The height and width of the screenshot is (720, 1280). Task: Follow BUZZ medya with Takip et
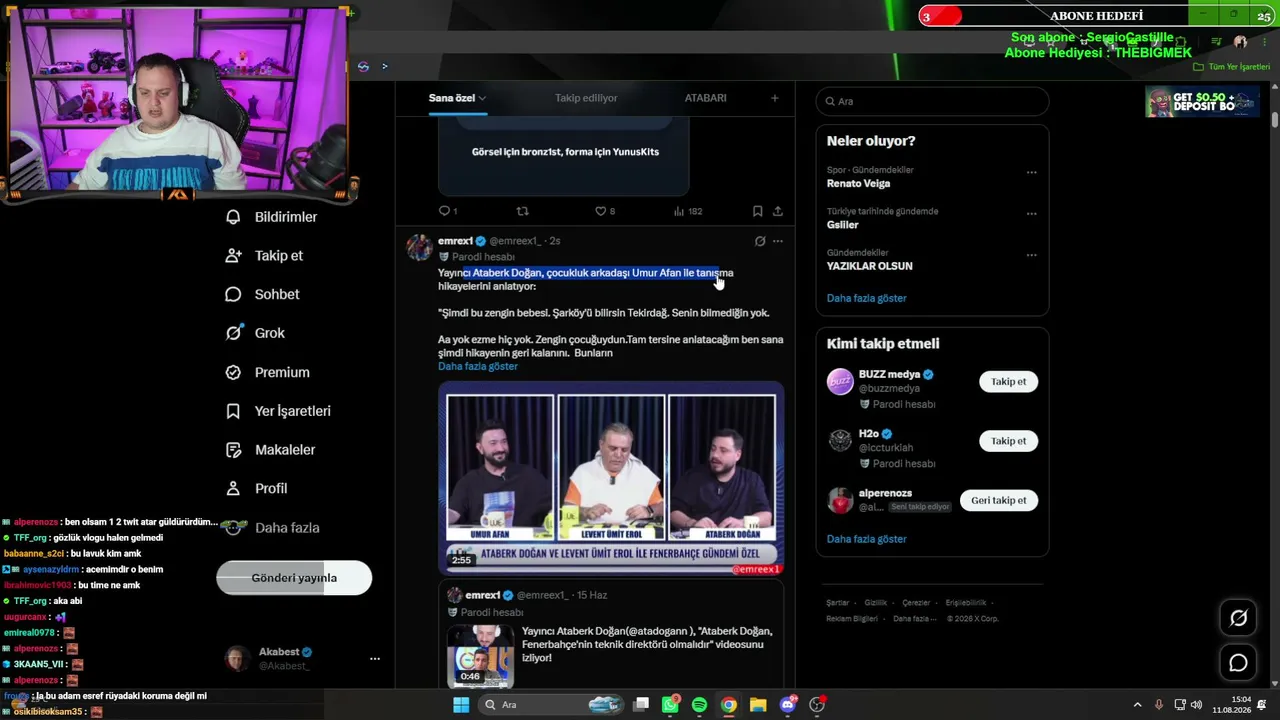(1008, 381)
